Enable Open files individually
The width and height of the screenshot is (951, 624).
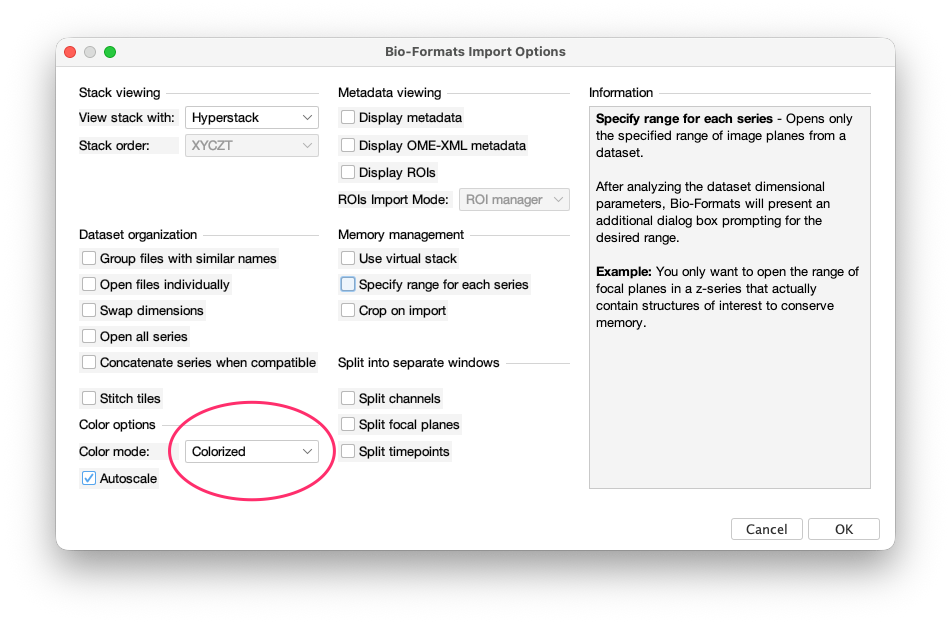[89, 284]
